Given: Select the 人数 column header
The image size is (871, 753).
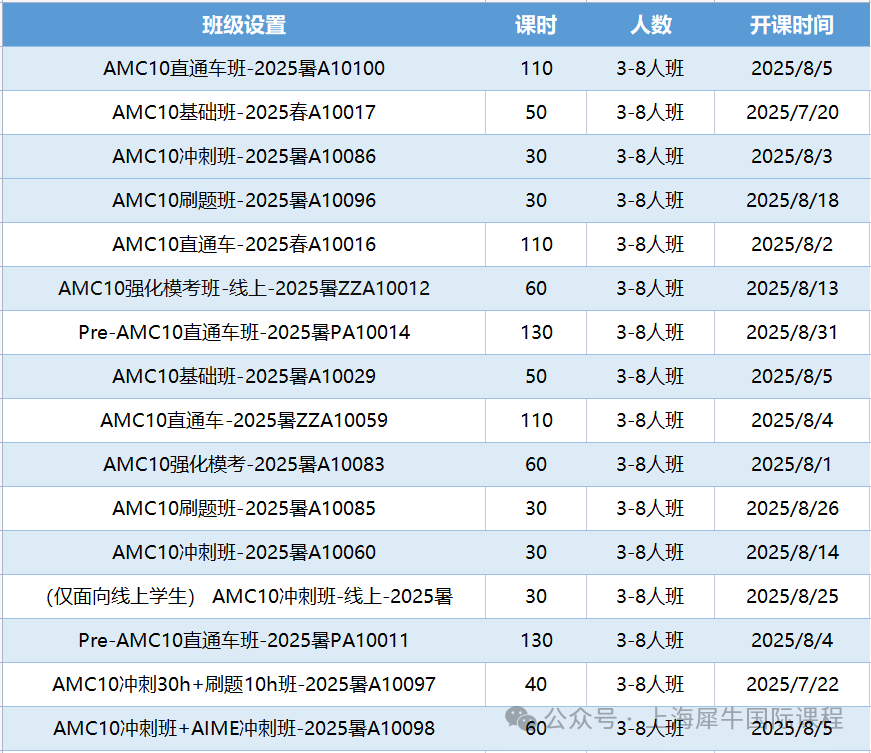Looking at the screenshot, I should pyautogui.click(x=650, y=25).
